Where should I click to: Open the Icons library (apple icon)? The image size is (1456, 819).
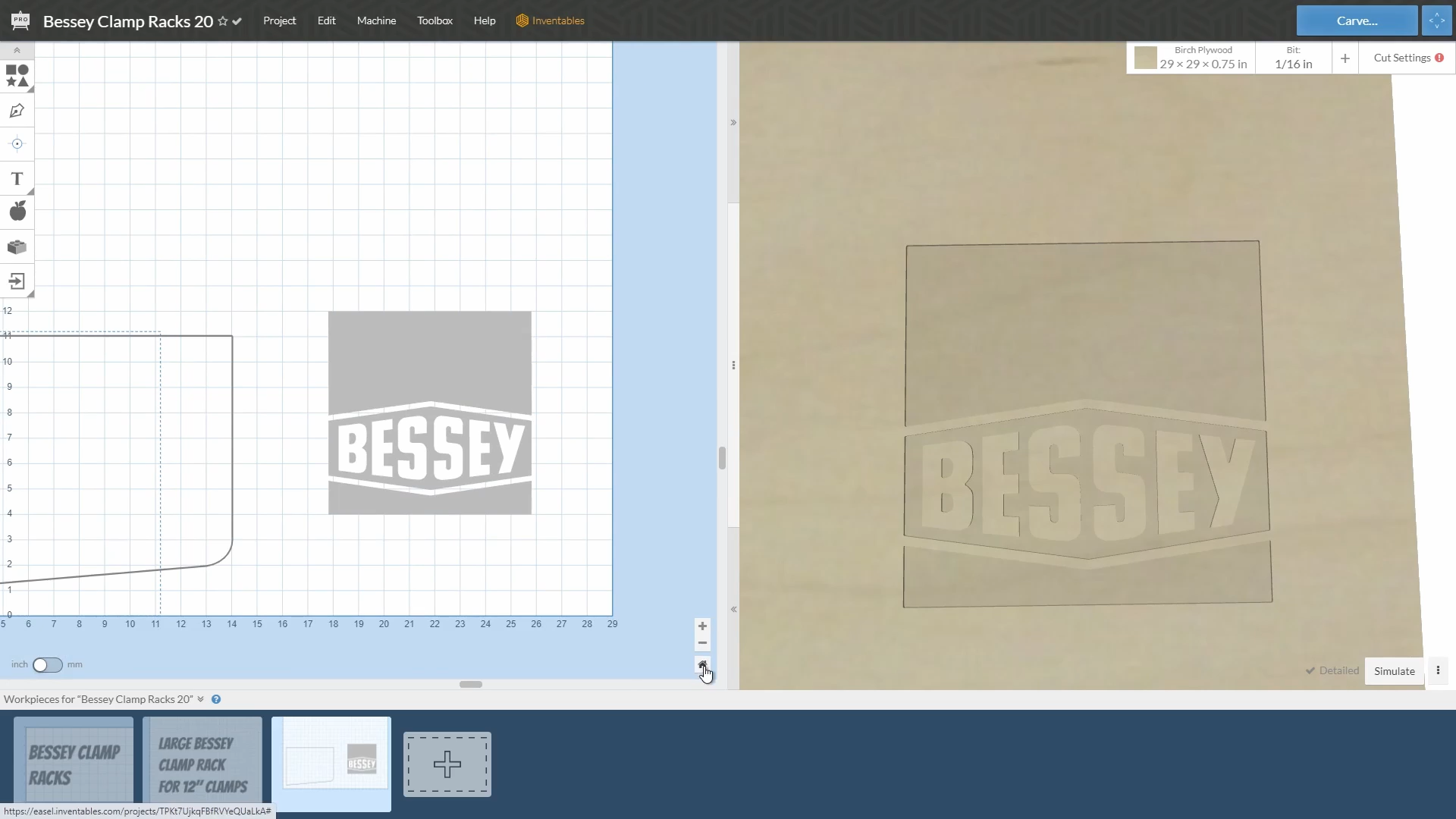17,212
